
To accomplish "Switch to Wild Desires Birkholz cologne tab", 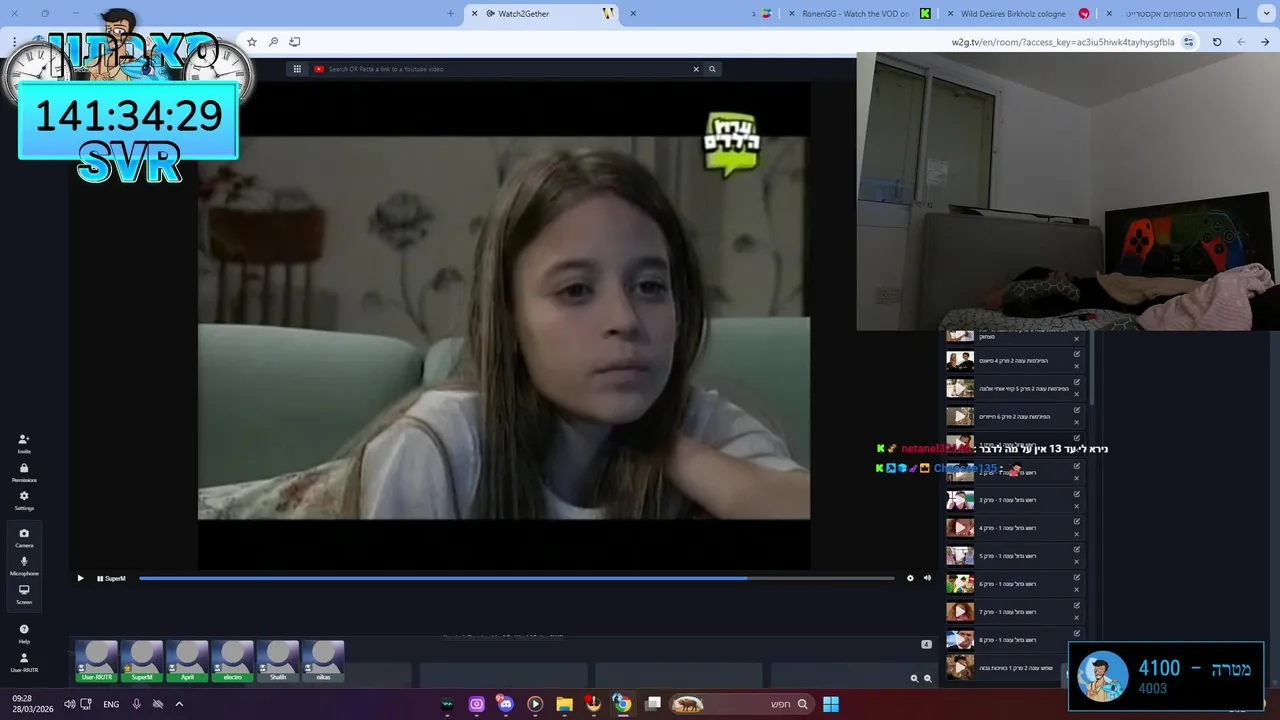I will [x=1018, y=14].
